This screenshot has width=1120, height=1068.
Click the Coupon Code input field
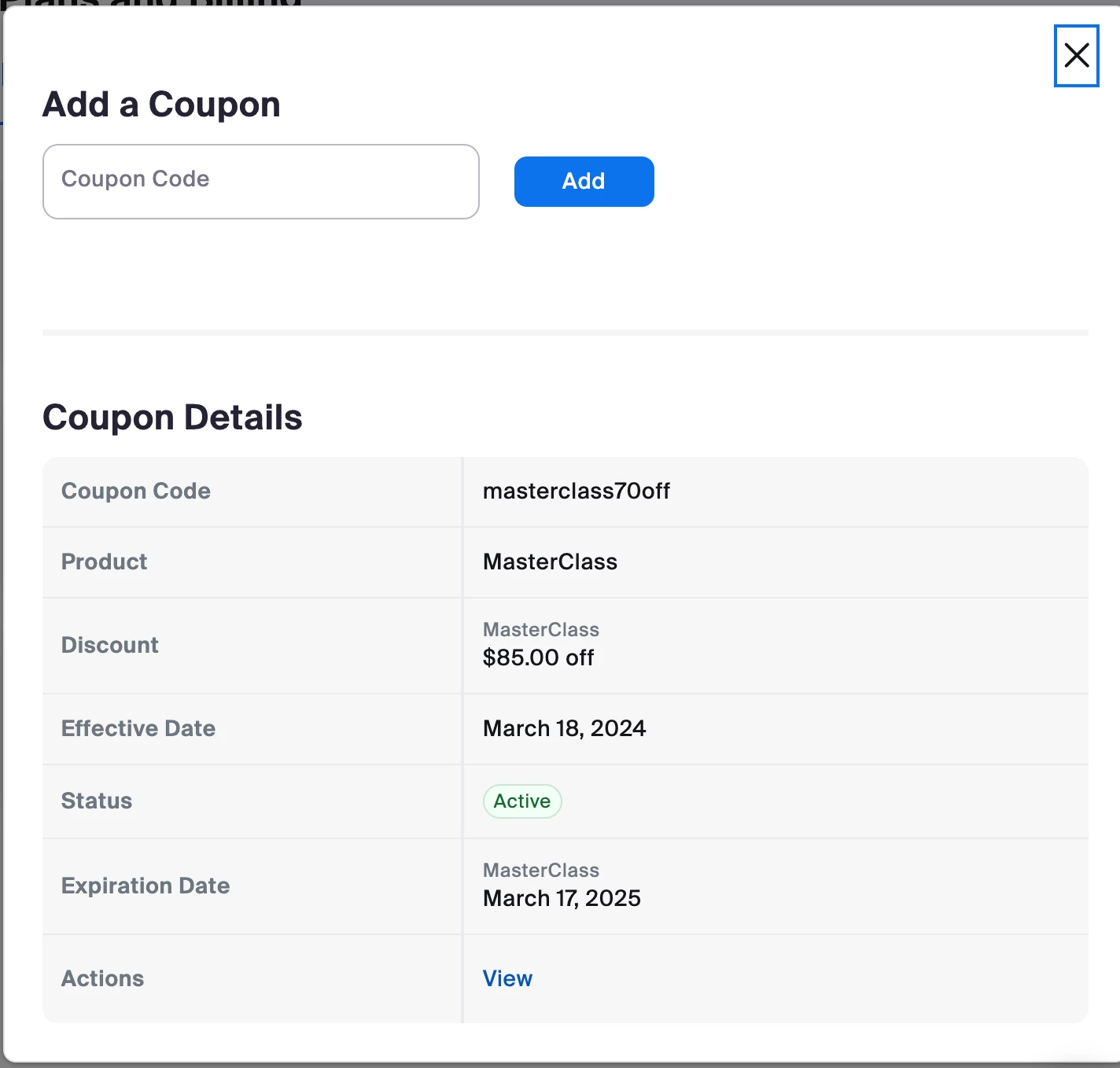(260, 181)
